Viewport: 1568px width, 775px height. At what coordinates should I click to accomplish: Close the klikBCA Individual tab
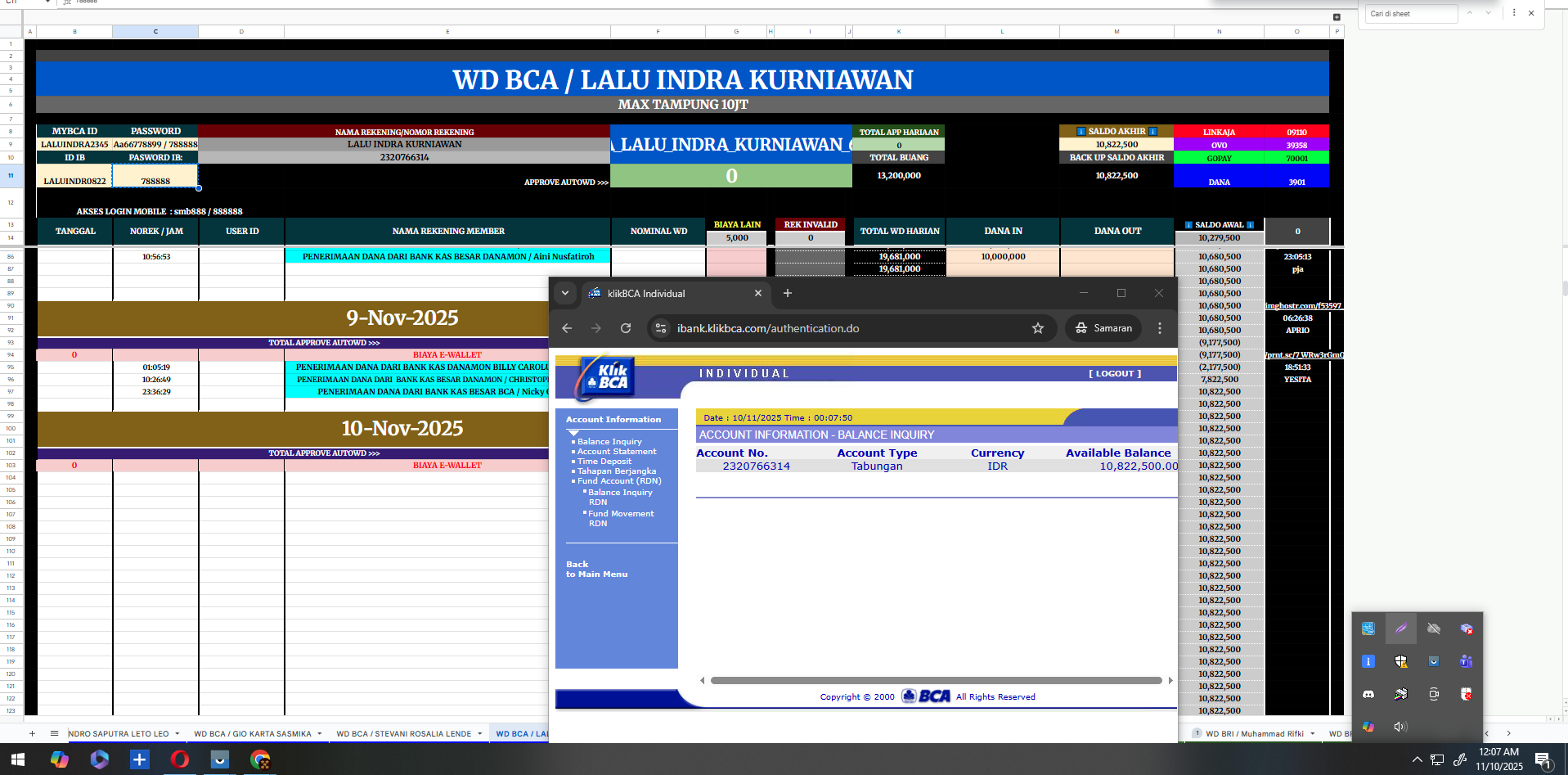pyautogui.click(x=758, y=293)
